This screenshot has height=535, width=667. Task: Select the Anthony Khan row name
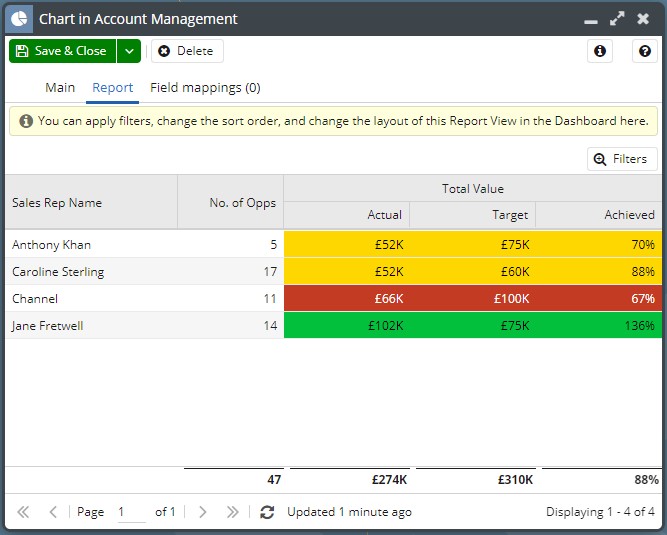[51, 245]
